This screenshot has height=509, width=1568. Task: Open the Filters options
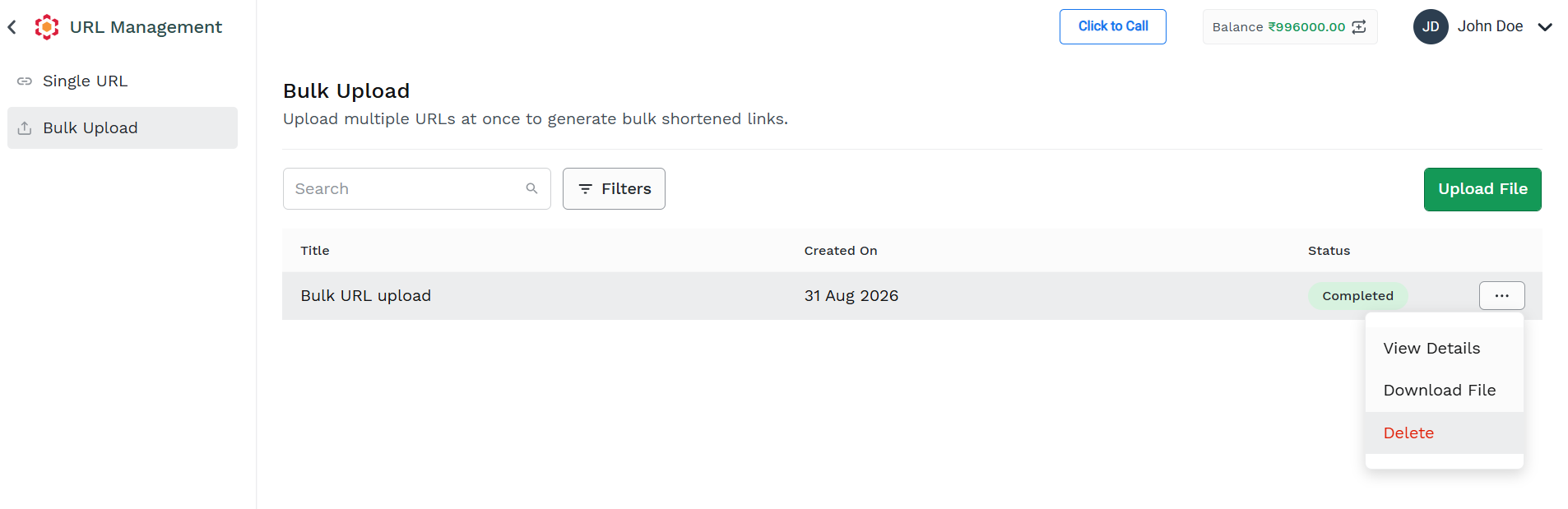tap(614, 189)
